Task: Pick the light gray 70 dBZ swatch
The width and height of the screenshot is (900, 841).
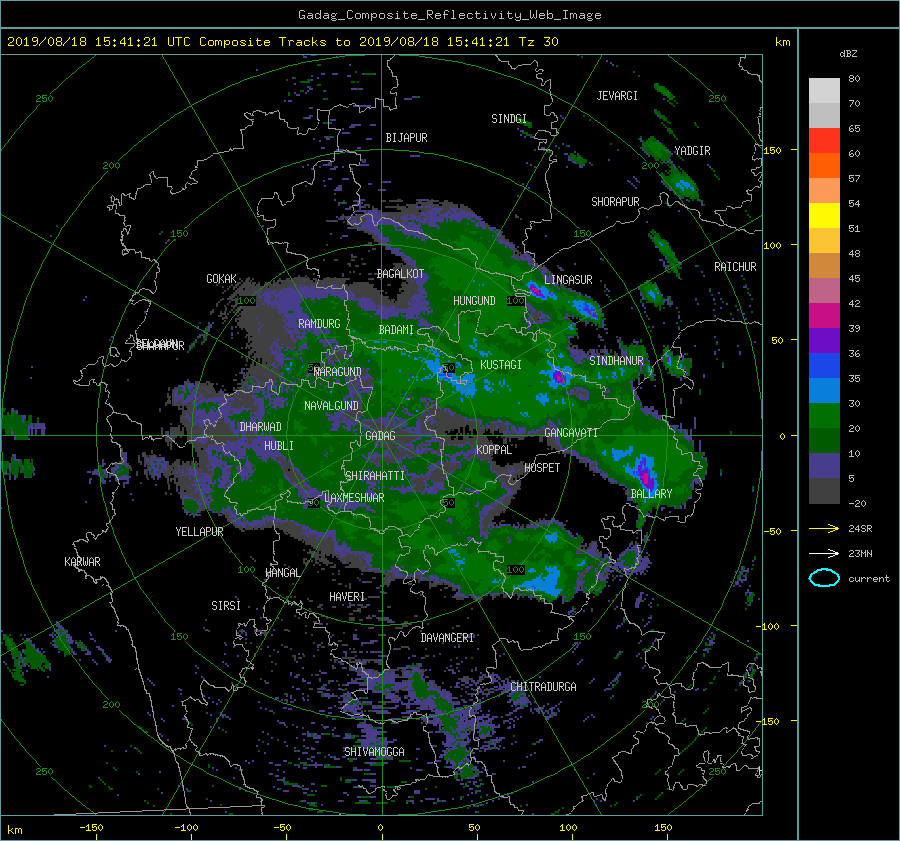Action: point(824,91)
